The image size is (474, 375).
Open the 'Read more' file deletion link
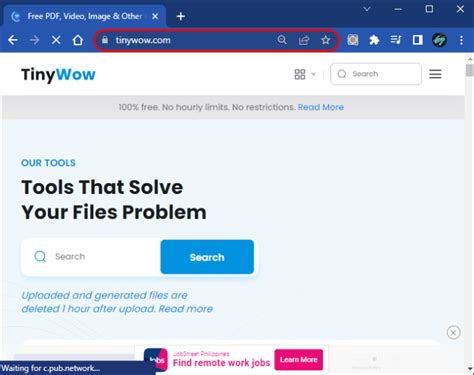[x=186, y=309]
